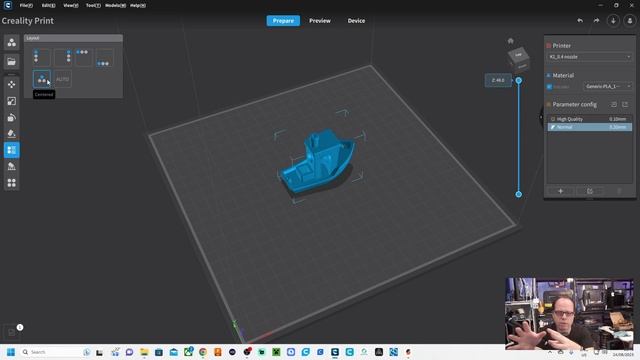The width and height of the screenshot is (640, 360).
Task: Click the delete profile trash button
Action: click(619, 191)
